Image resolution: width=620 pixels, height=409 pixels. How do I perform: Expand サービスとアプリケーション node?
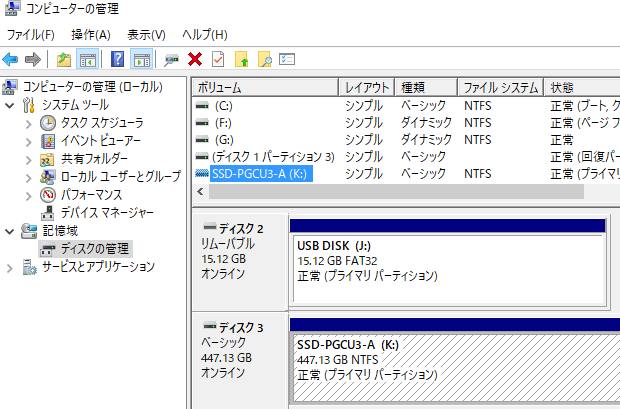(x=10, y=267)
